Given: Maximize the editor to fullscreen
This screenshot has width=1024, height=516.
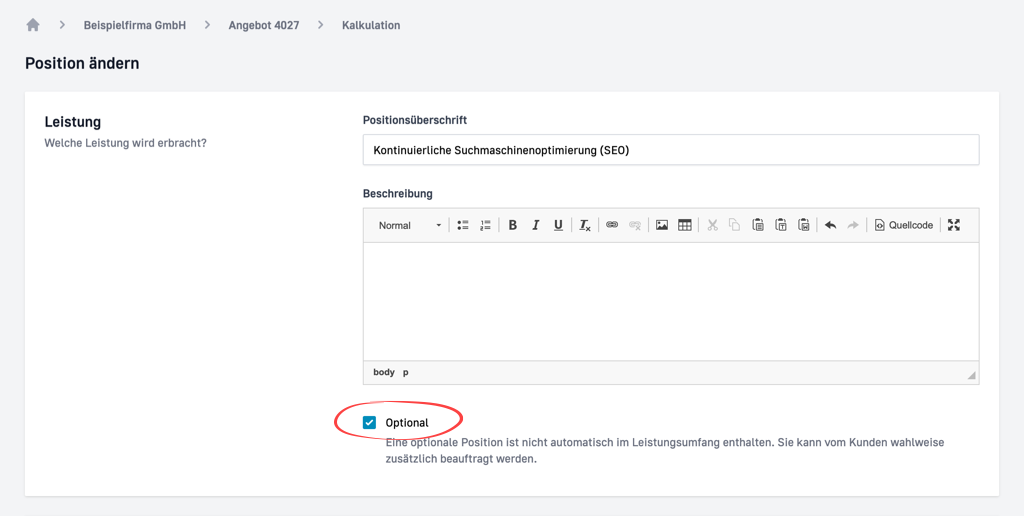Looking at the screenshot, I should pyautogui.click(x=954, y=226).
